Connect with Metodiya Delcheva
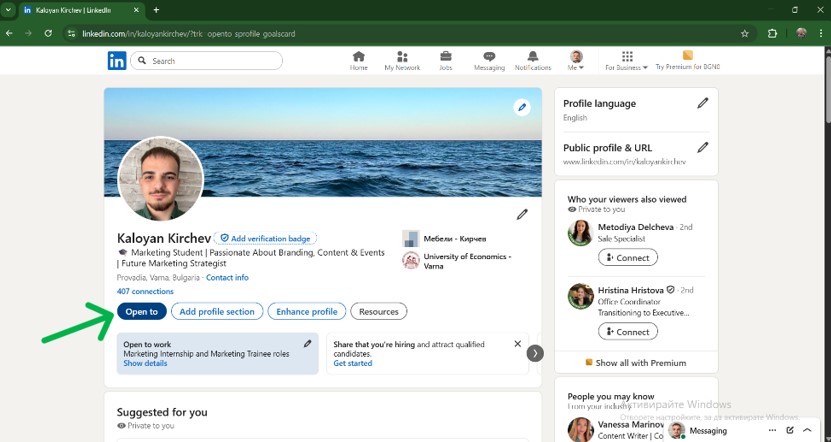831x442 pixels. click(627, 258)
